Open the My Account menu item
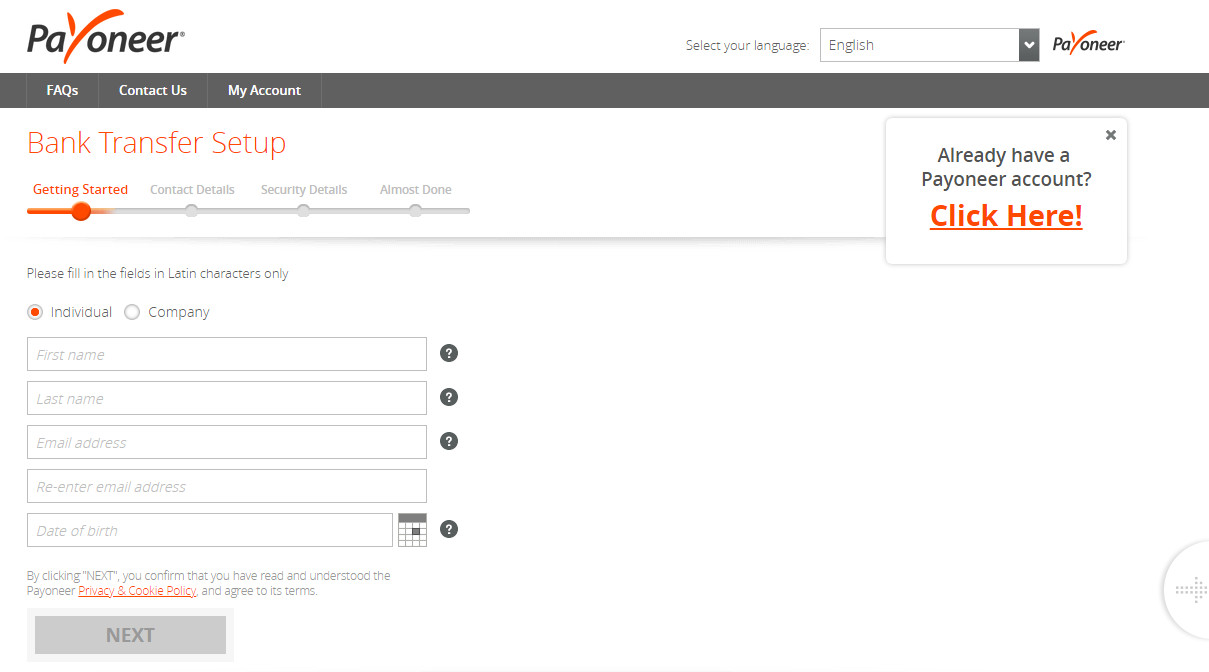 [264, 90]
